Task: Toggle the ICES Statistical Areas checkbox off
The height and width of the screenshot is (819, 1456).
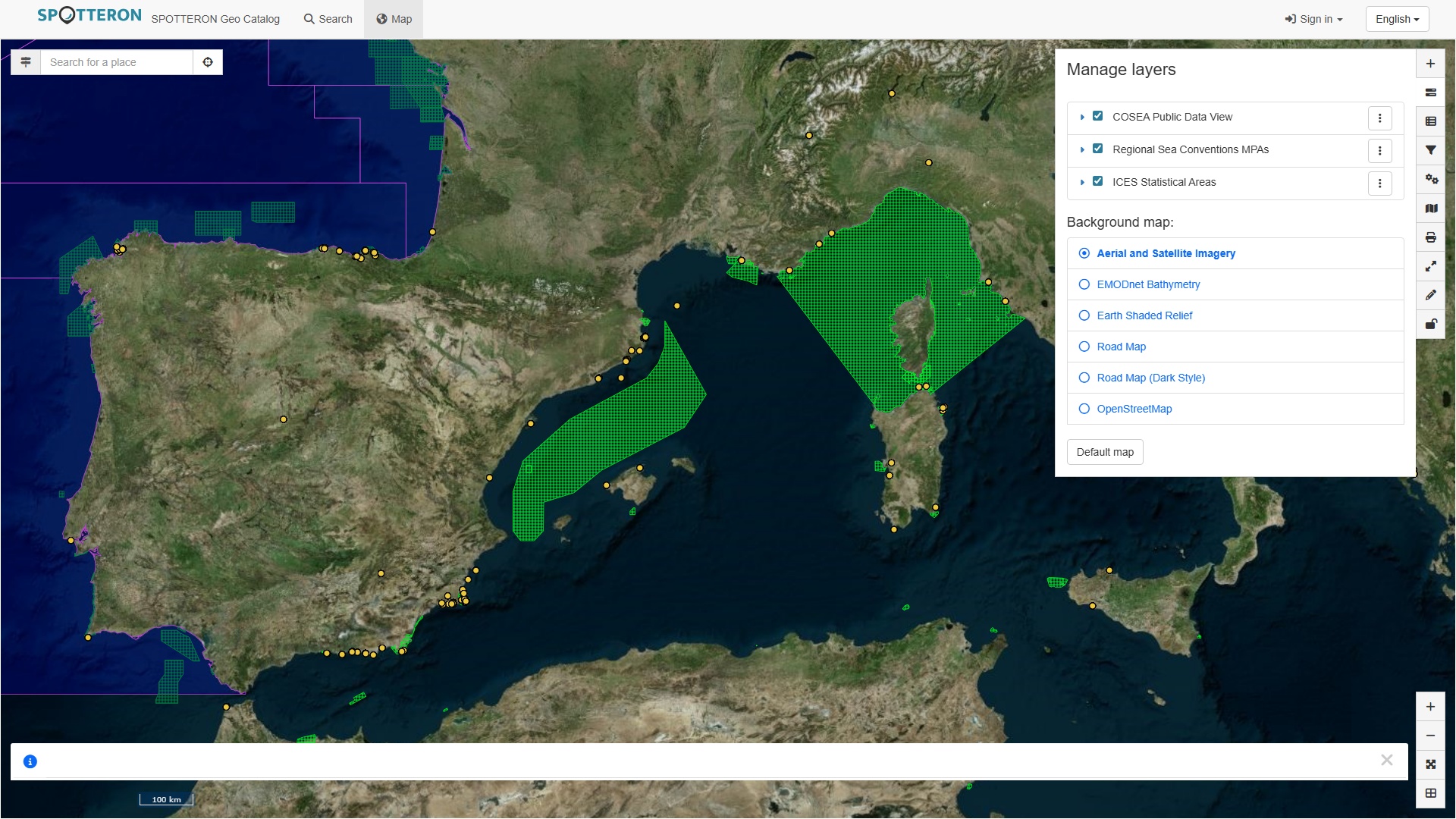Action: [1097, 181]
